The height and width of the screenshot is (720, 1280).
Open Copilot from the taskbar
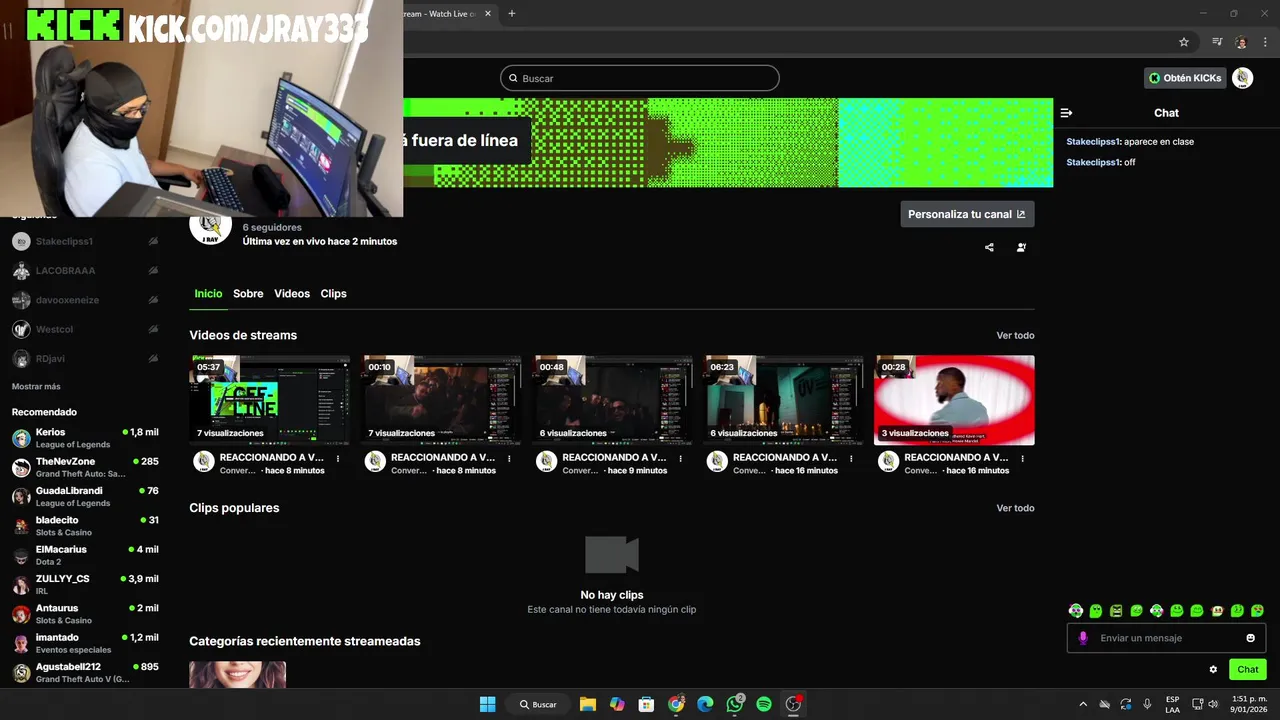point(617,704)
